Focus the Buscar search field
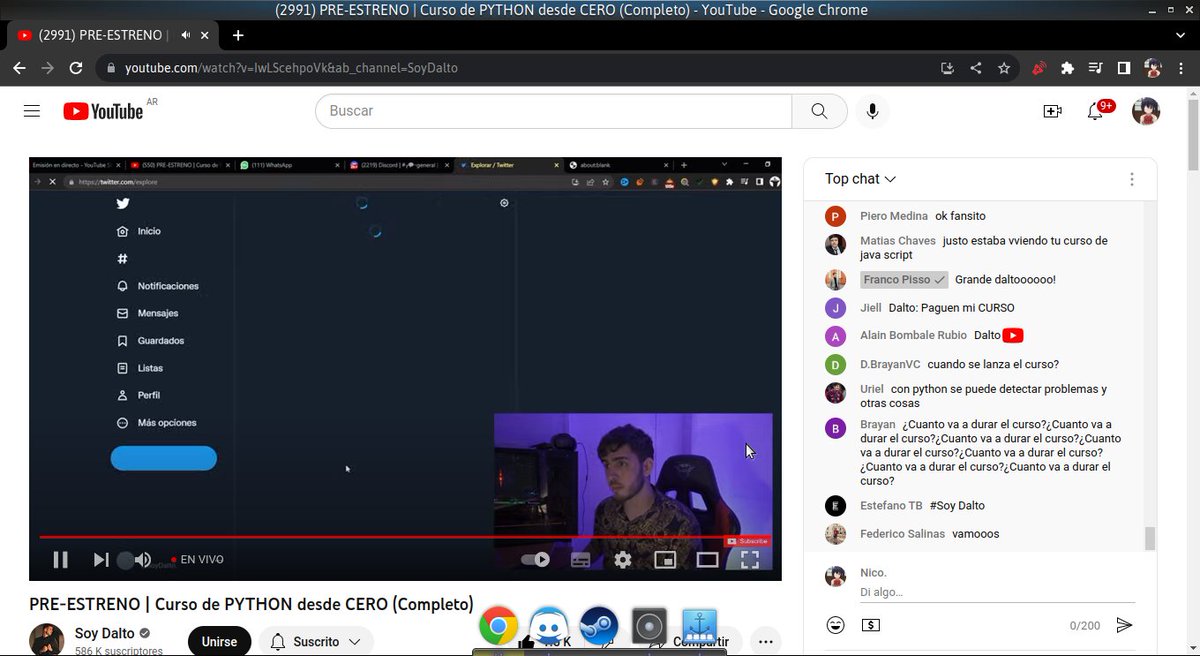Screen dimensions: 1200x656 pos(554,111)
